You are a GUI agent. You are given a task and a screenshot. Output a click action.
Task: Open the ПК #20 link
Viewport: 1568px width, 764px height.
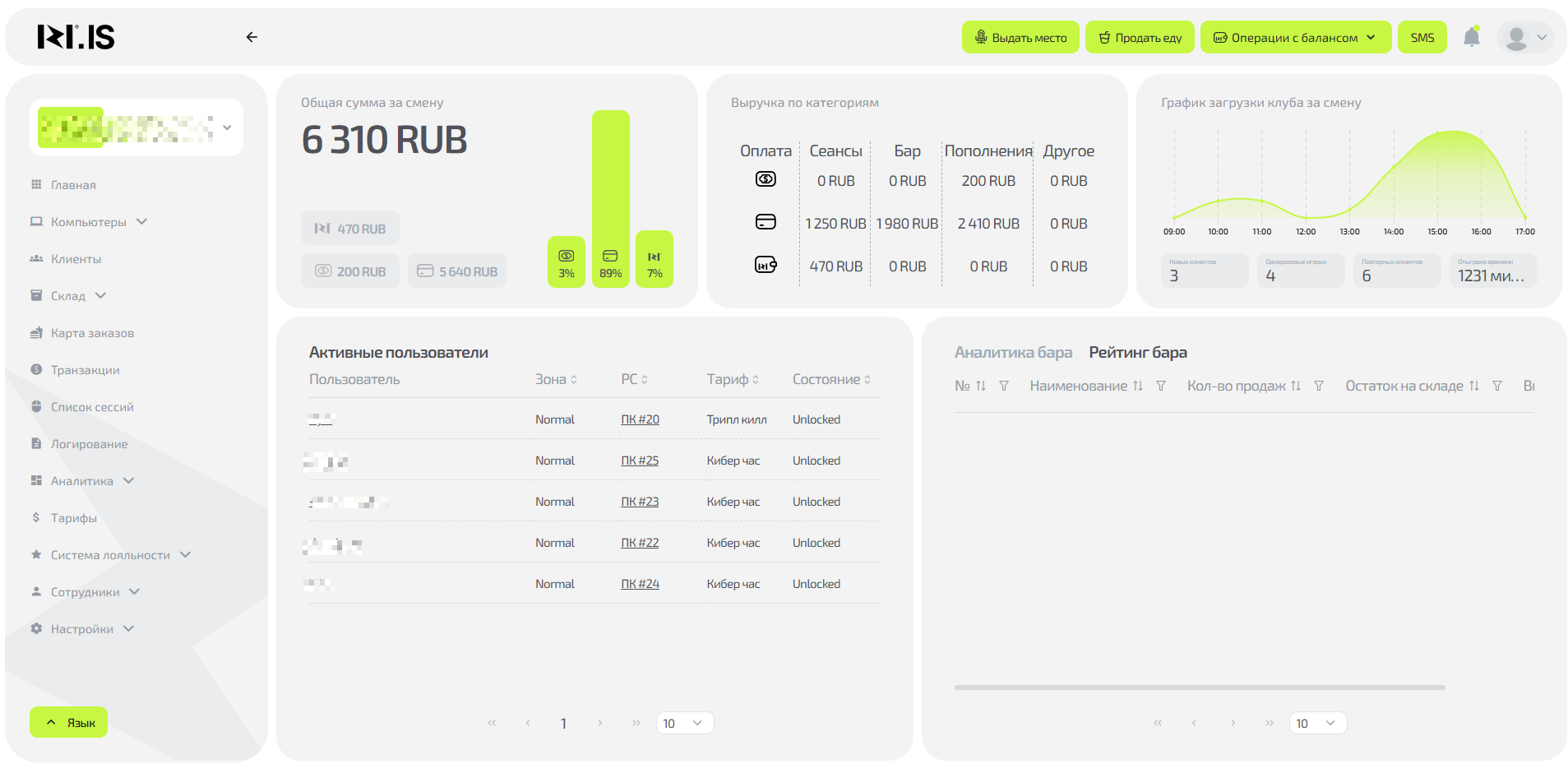click(640, 419)
